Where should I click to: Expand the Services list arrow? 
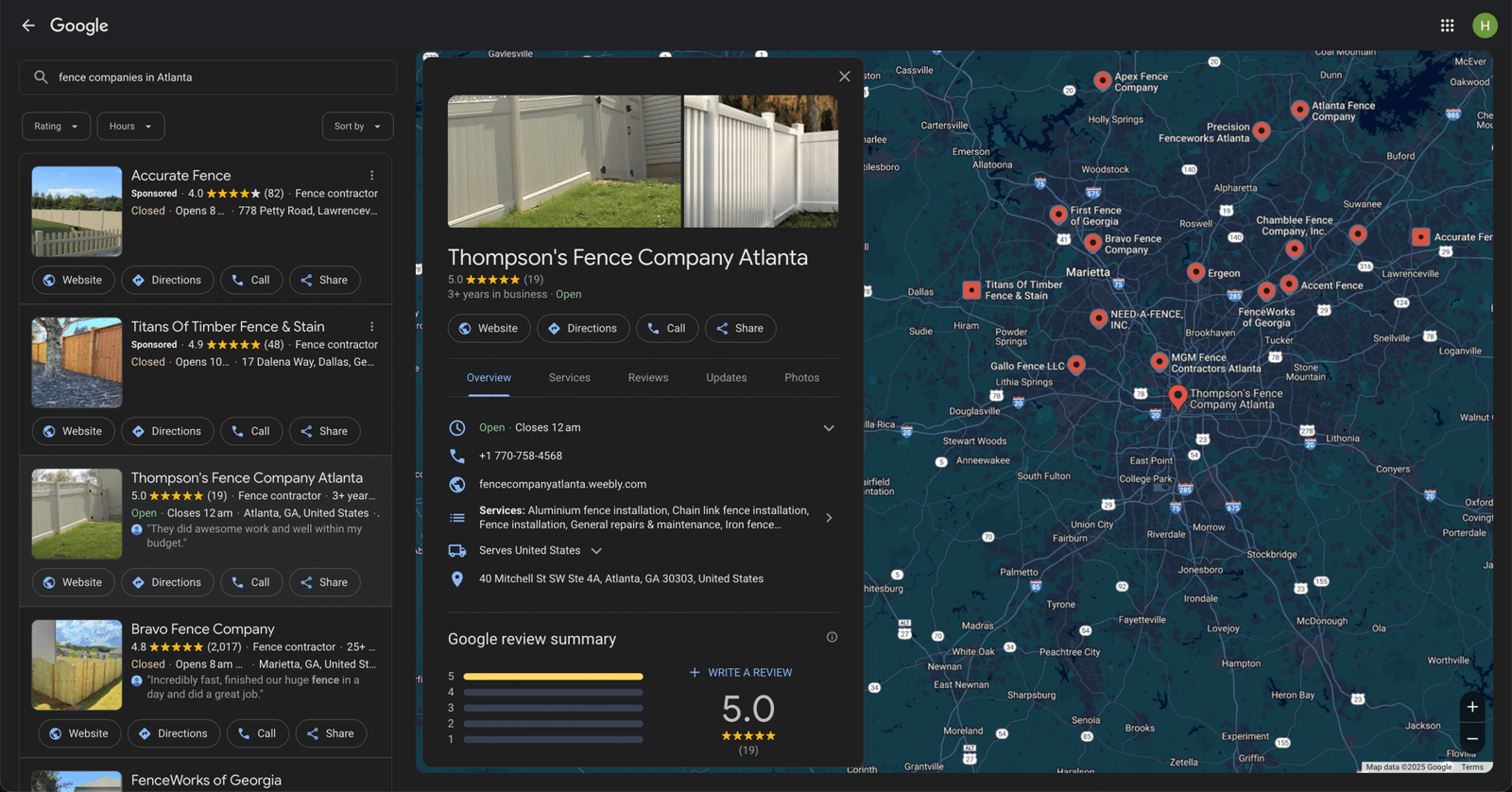click(x=829, y=518)
